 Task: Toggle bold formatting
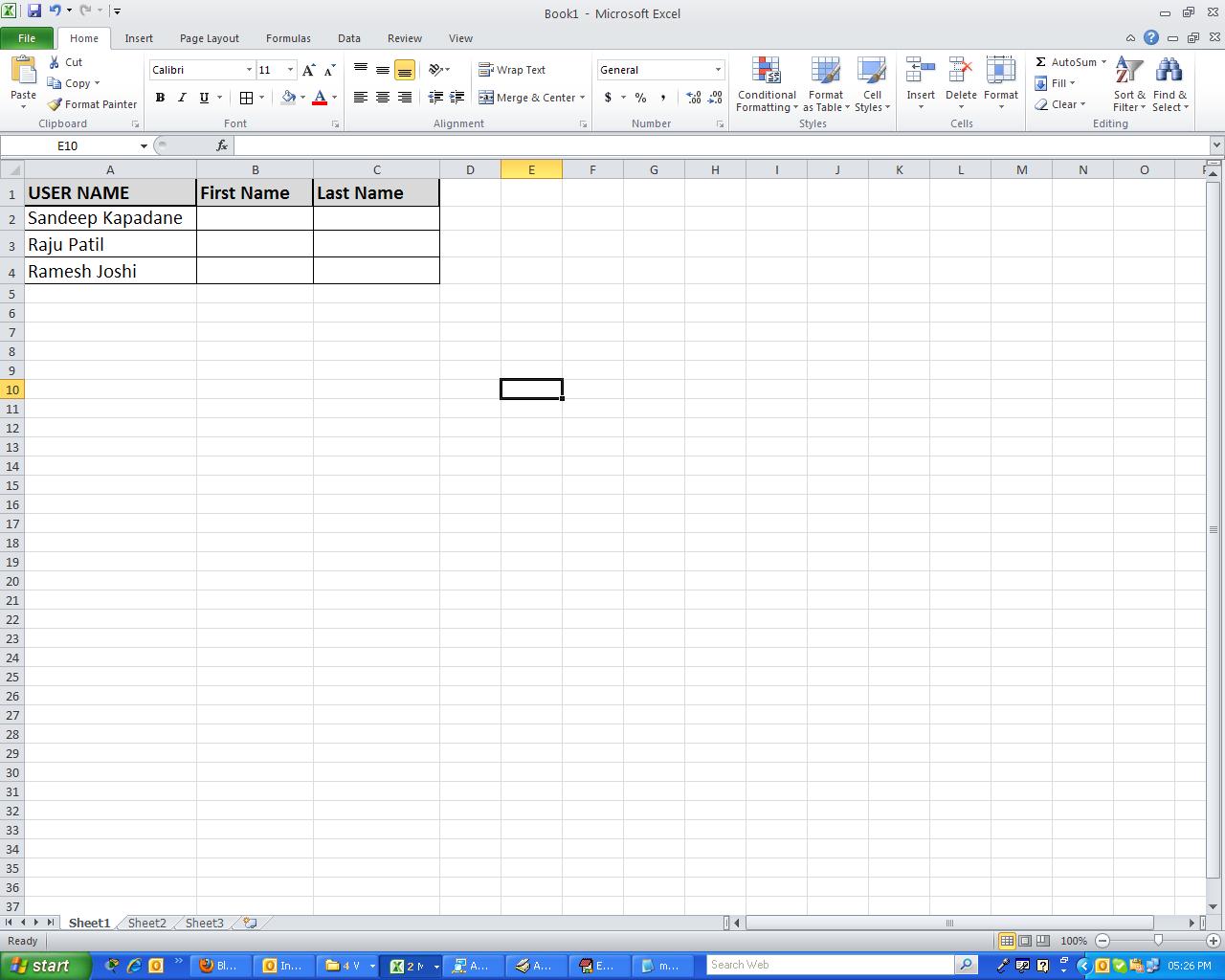point(160,98)
